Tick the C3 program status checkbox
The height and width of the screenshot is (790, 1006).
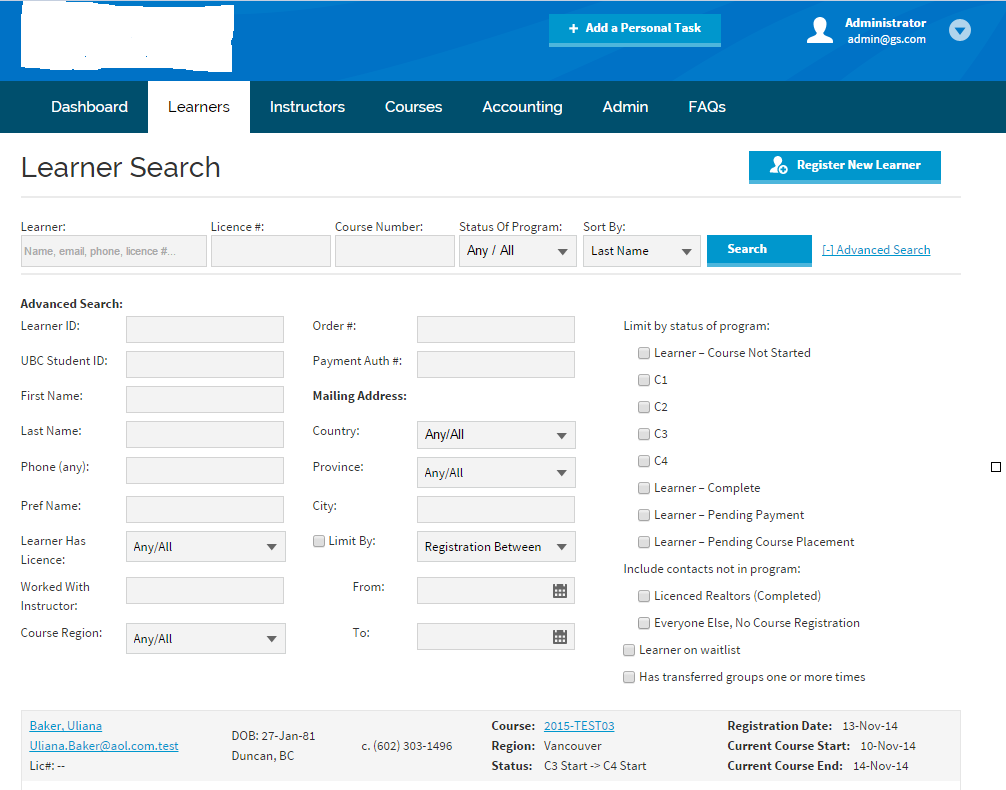coord(644,434)
